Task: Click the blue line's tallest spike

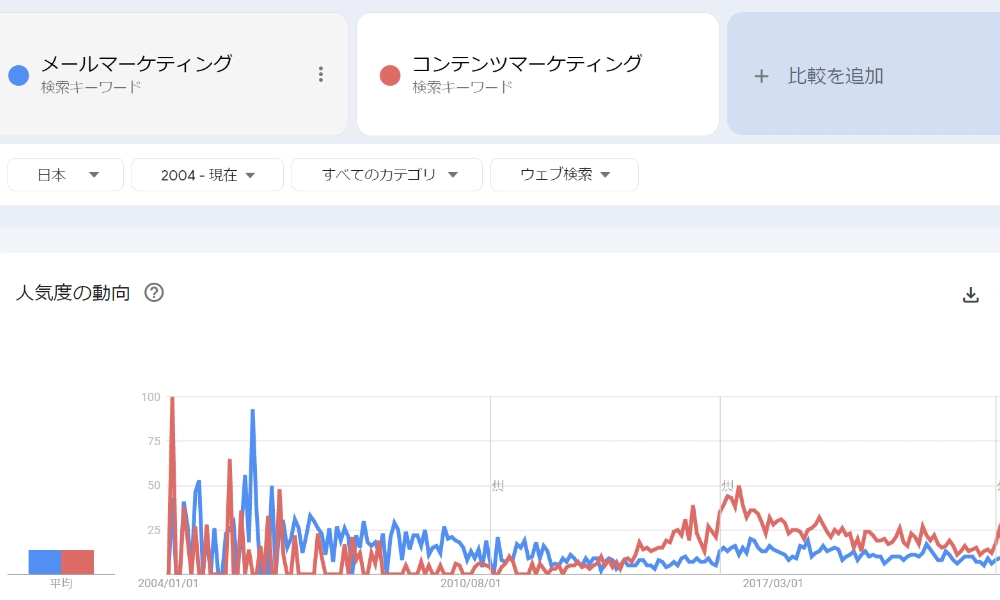Action: [253, 411]
